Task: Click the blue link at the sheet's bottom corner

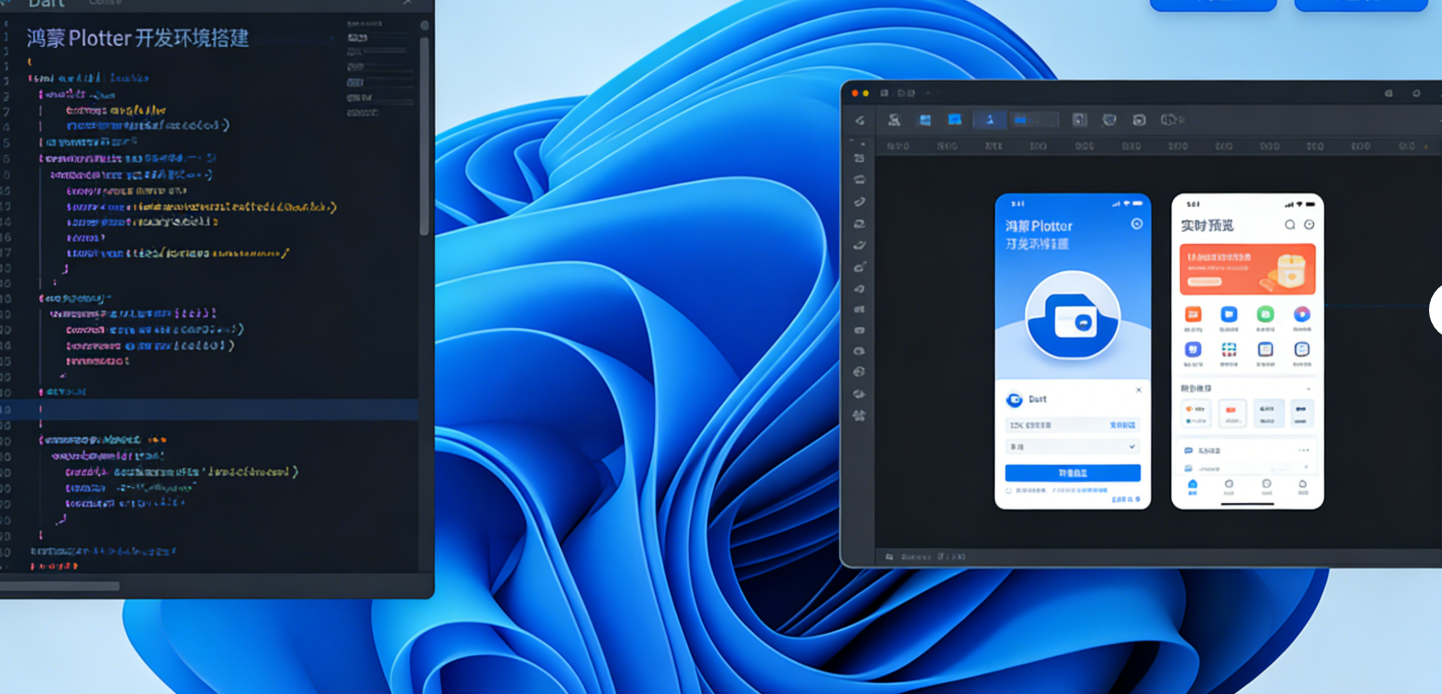Action: click(1125, 499)
